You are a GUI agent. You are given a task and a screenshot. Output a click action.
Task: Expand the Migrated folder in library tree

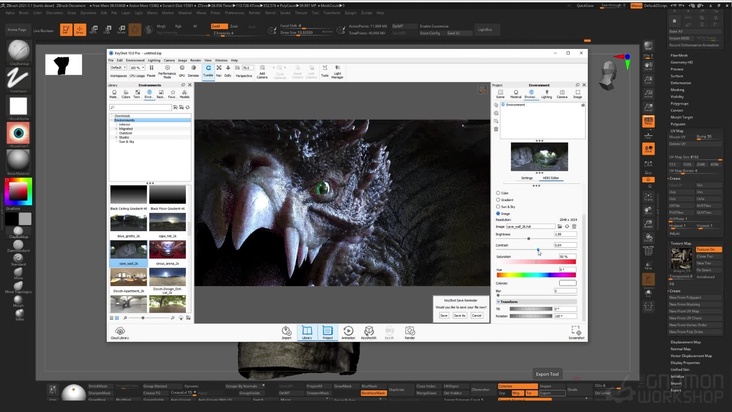[x=117, y=129]
